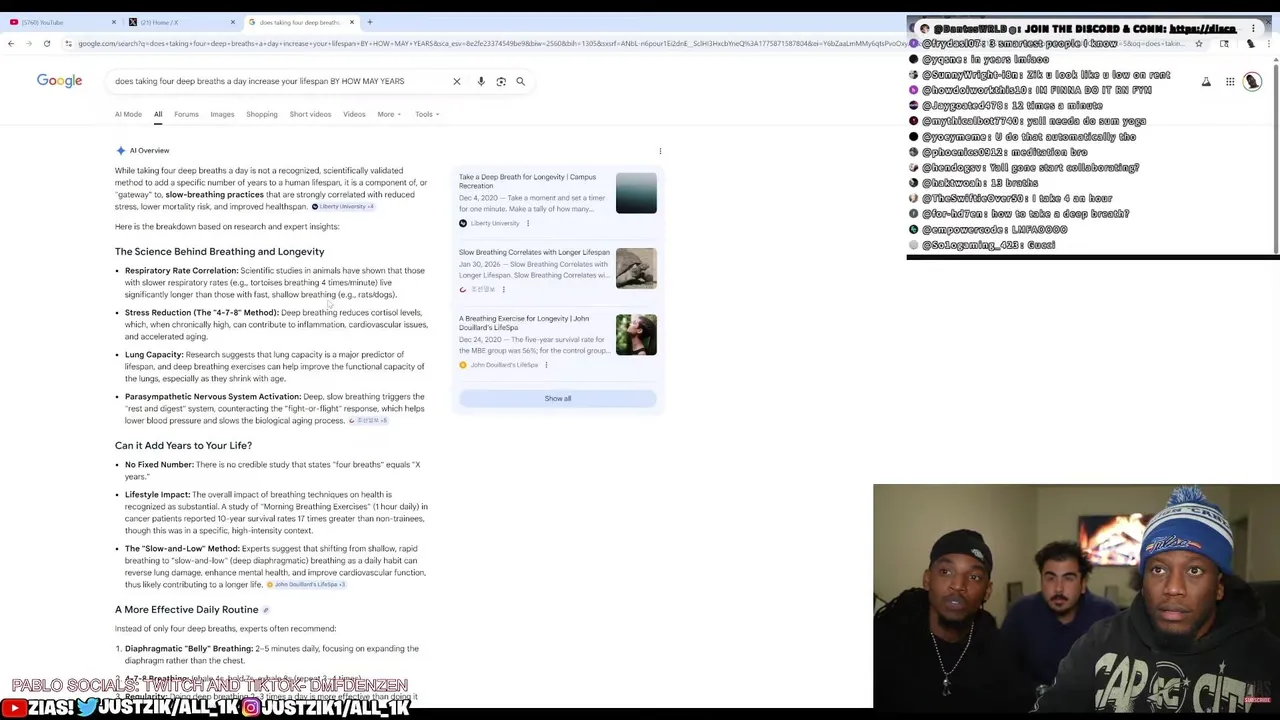
Task: Click link icon beside A More Effective Daily Routine
Action: coord(266,609)
